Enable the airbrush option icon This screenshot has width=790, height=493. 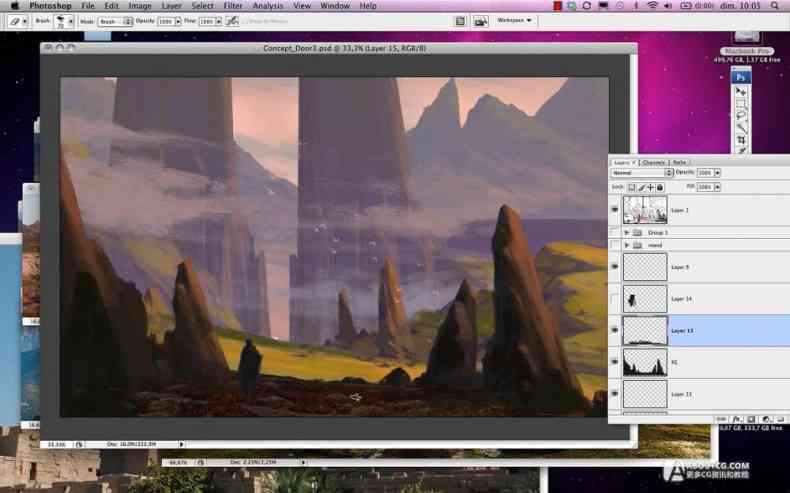(x=232, y=21)
